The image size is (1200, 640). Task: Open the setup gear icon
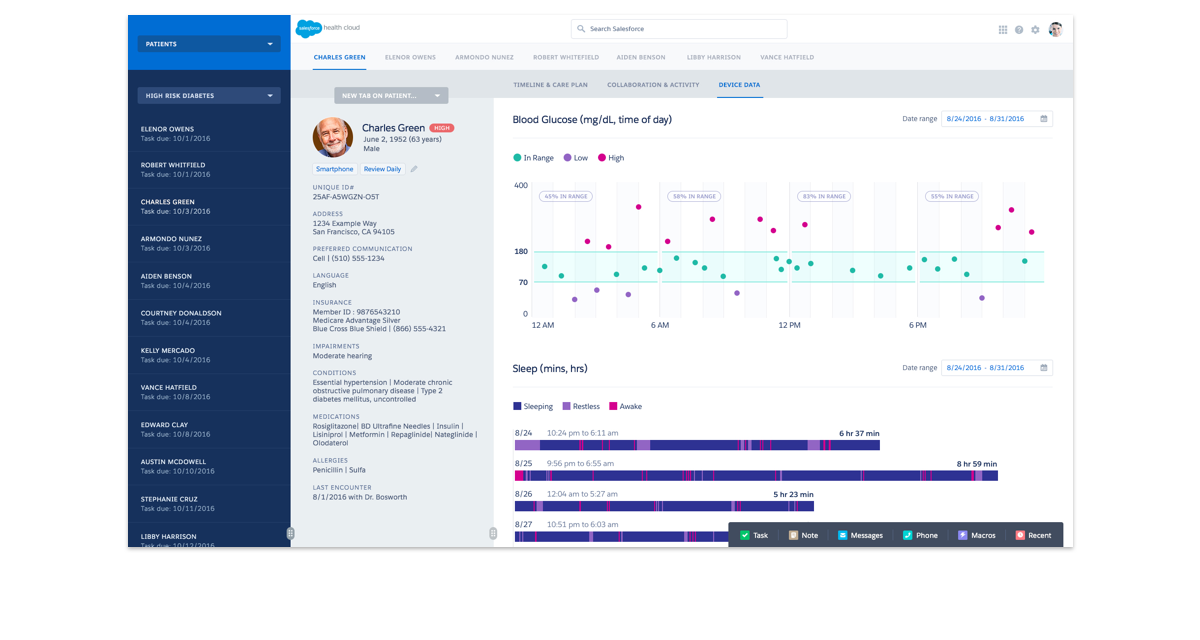[x=1035, y=30]
